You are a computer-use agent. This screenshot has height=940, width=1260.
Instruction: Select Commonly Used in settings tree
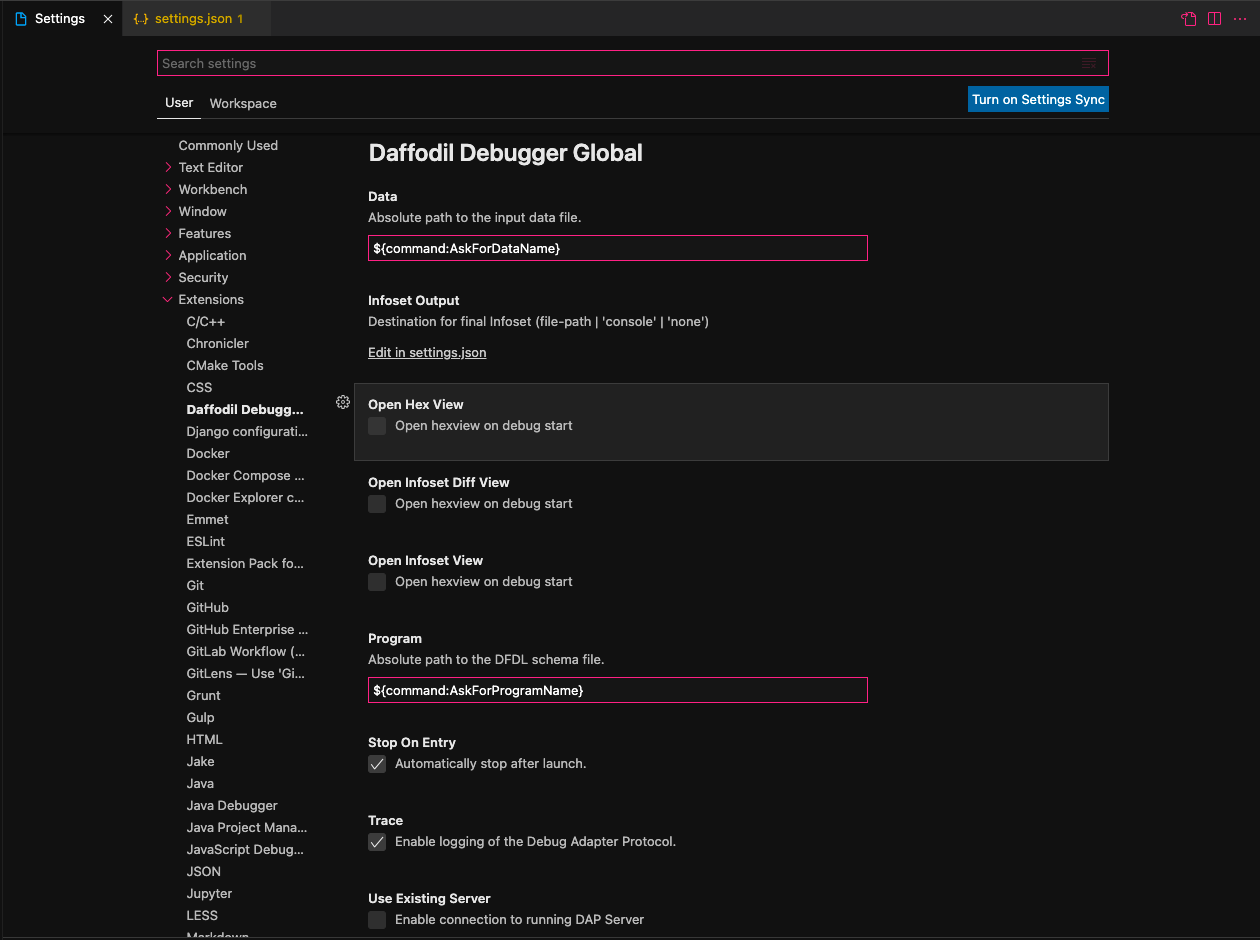(x=228, y=145)
